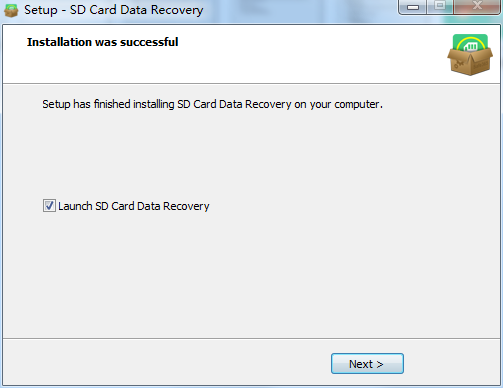Click the Setup has finished installing message
Viewport: 503px width, 388px height.
click(212, 104)
